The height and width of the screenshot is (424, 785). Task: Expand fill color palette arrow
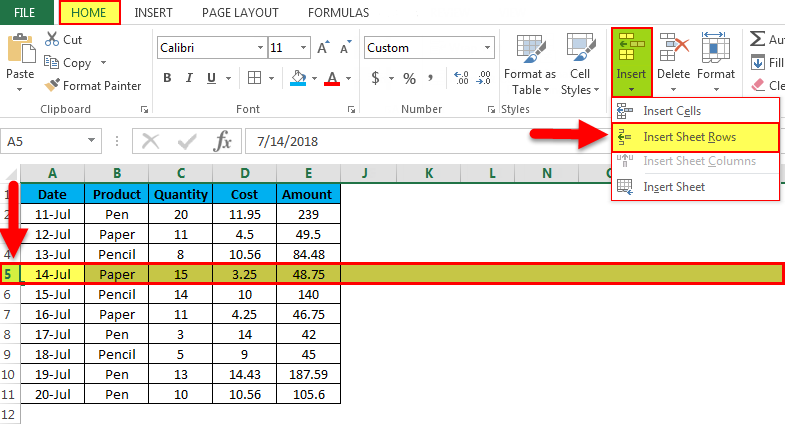click(314, 78)
